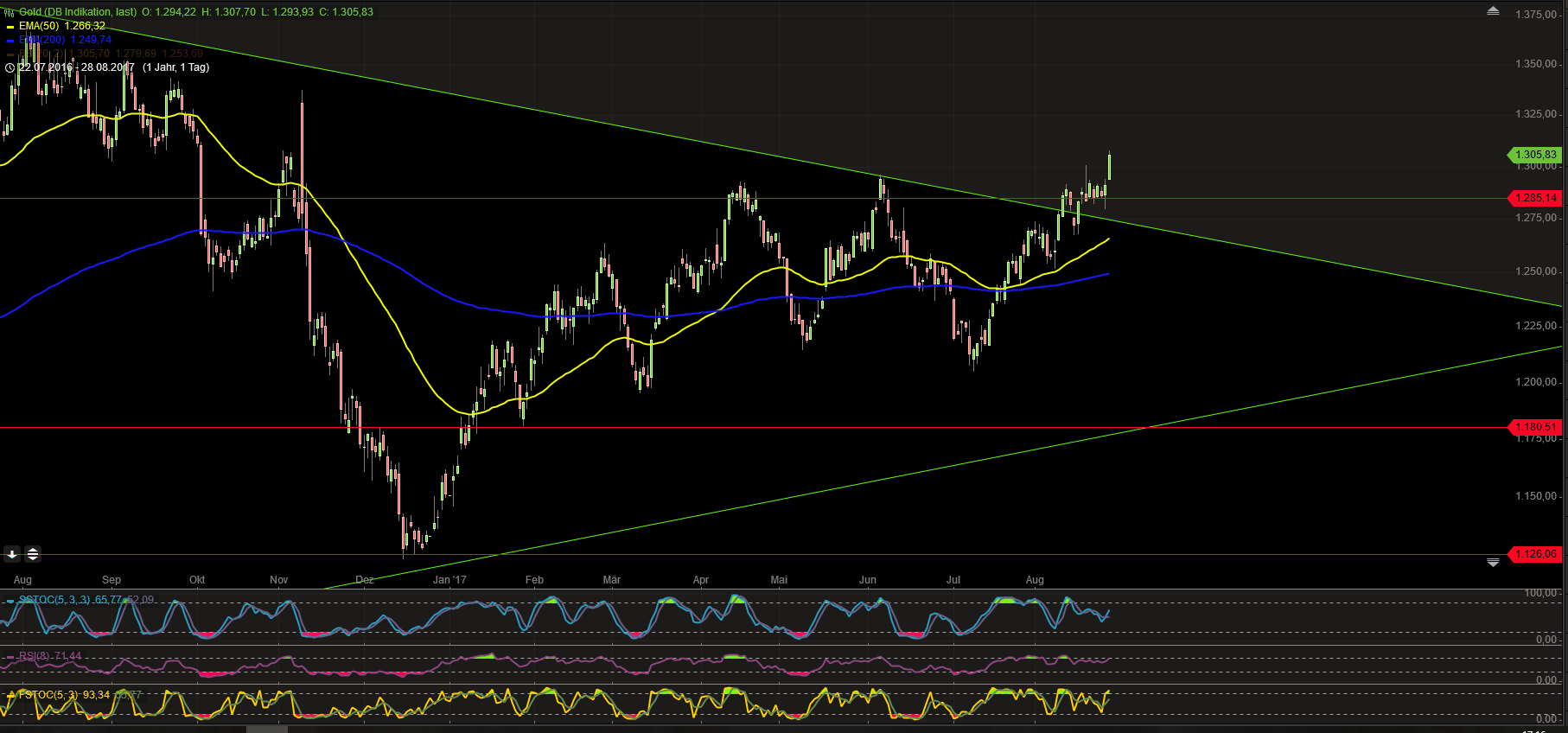Click the clock icon beside the date range

[x=10, y=67]
